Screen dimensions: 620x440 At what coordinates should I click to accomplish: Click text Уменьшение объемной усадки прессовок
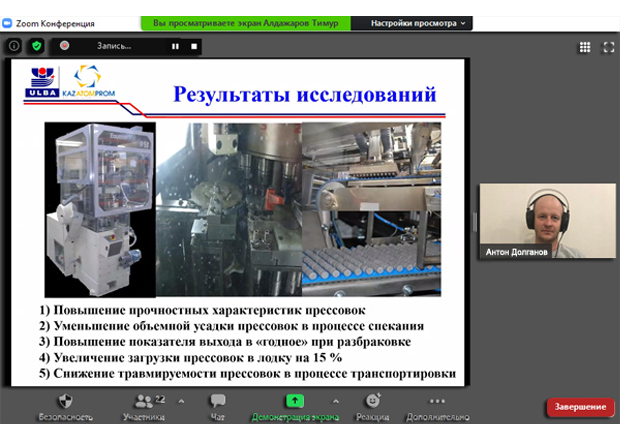click(x=175, y=326)
